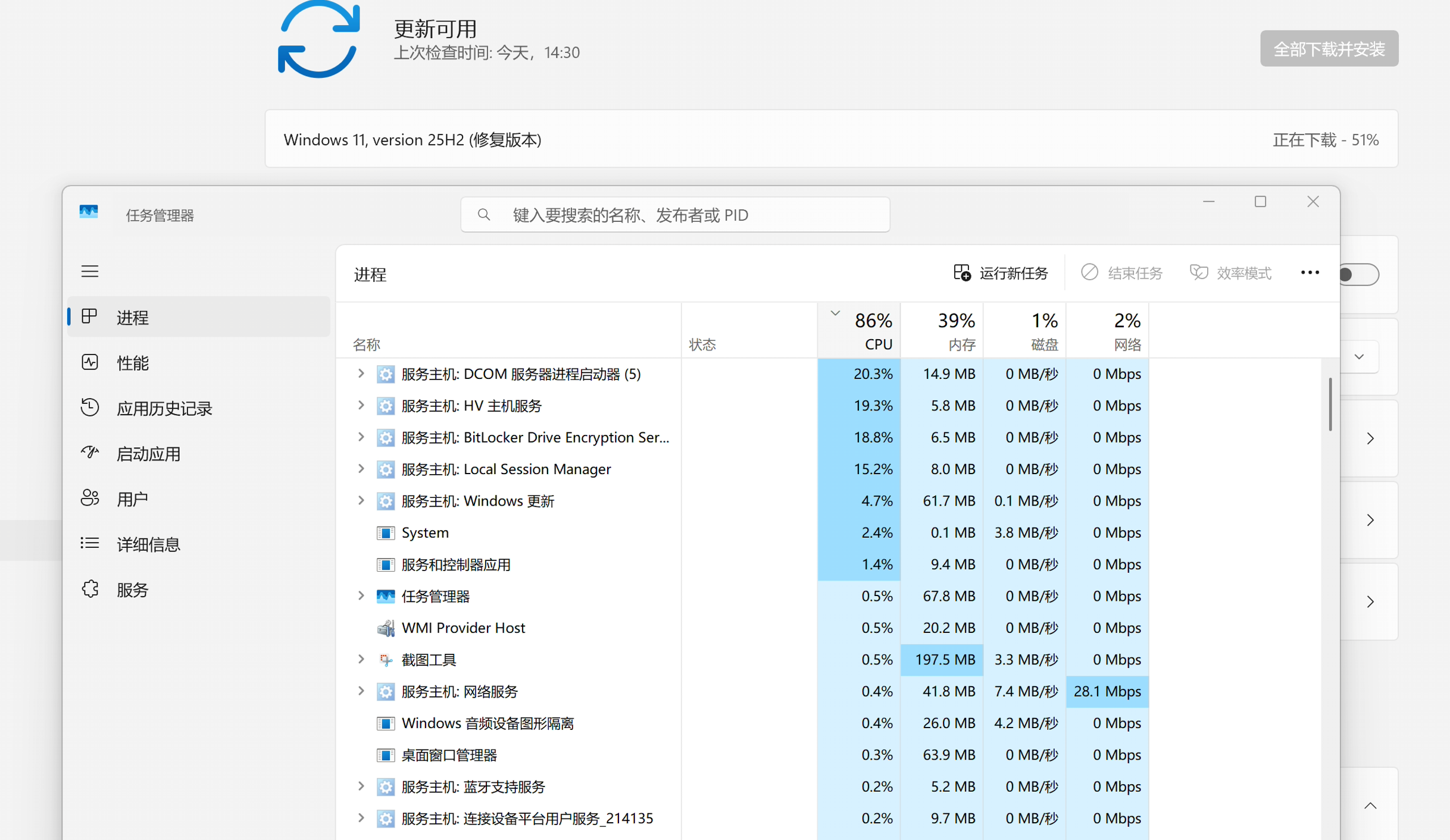
Task: Go to the 用户 tab
Action: point(199,499)
